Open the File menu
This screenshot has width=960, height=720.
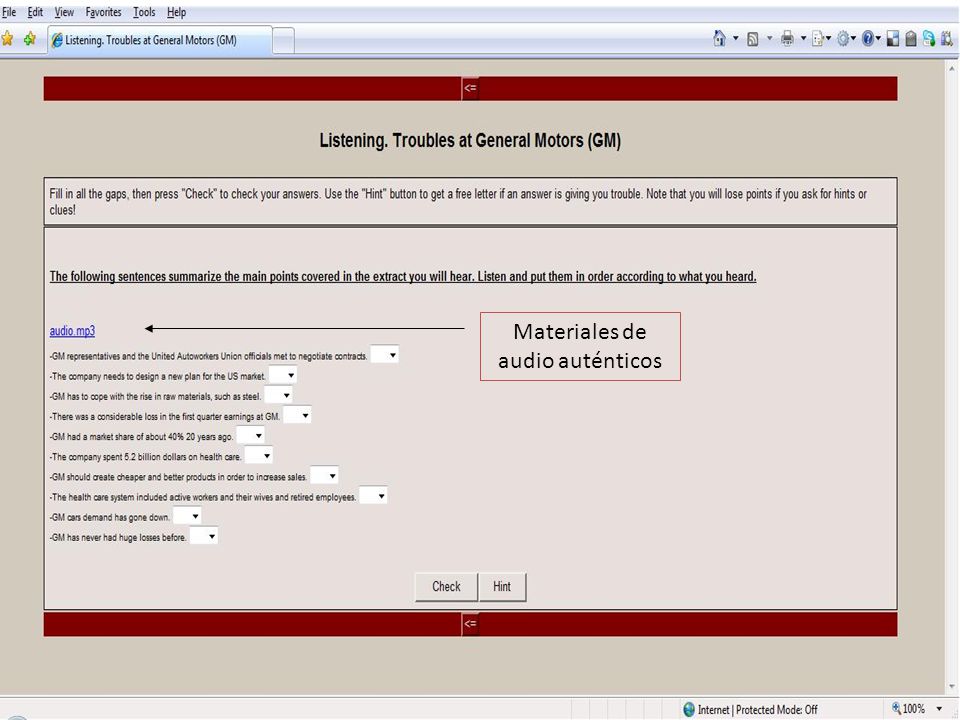tap(9, 12)
